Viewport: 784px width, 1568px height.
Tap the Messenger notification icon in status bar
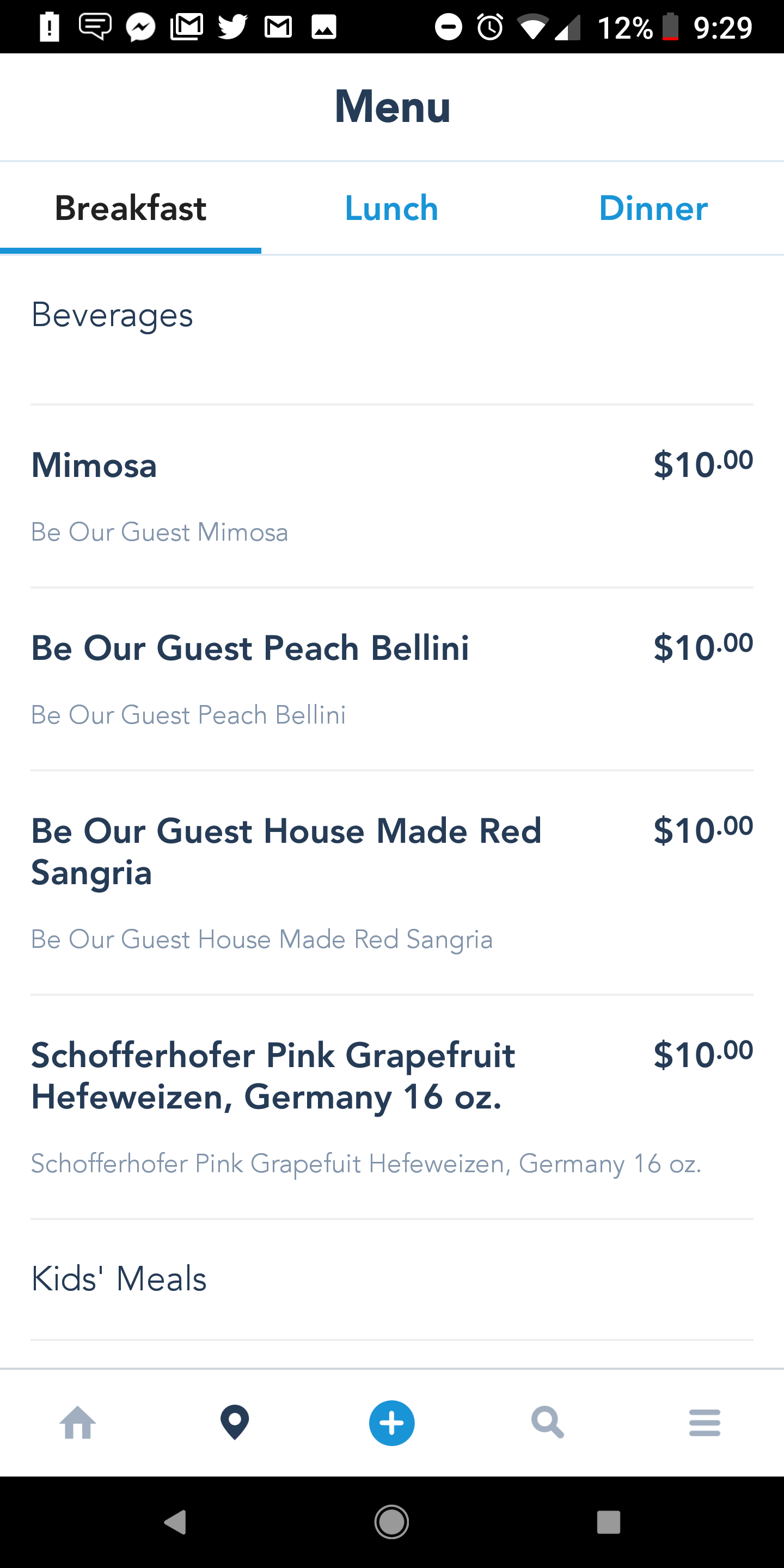141,27
